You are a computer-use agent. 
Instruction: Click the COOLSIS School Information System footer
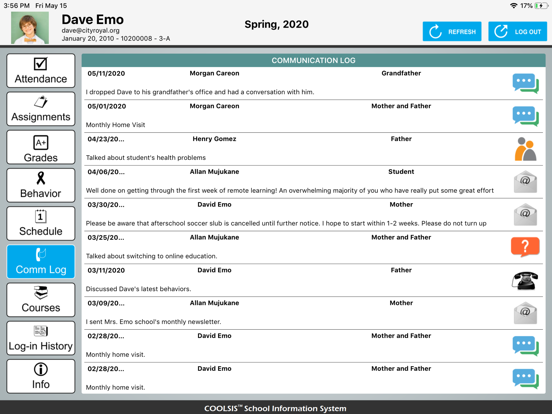(x=275, y=408)
